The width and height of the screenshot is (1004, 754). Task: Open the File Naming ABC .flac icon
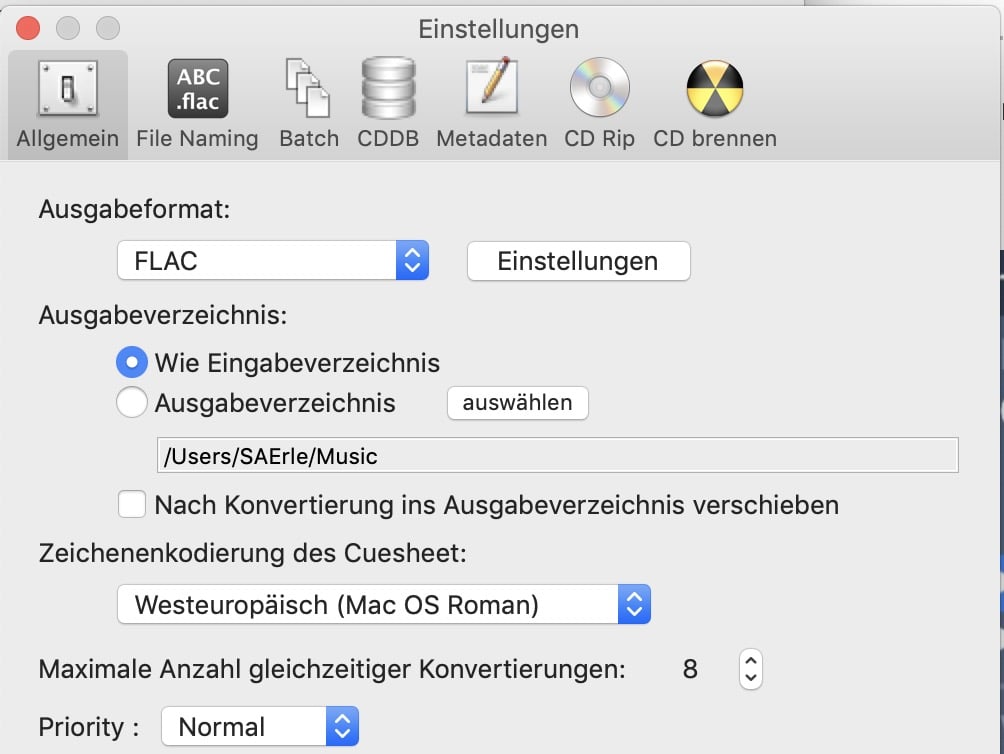click(198, 88)
